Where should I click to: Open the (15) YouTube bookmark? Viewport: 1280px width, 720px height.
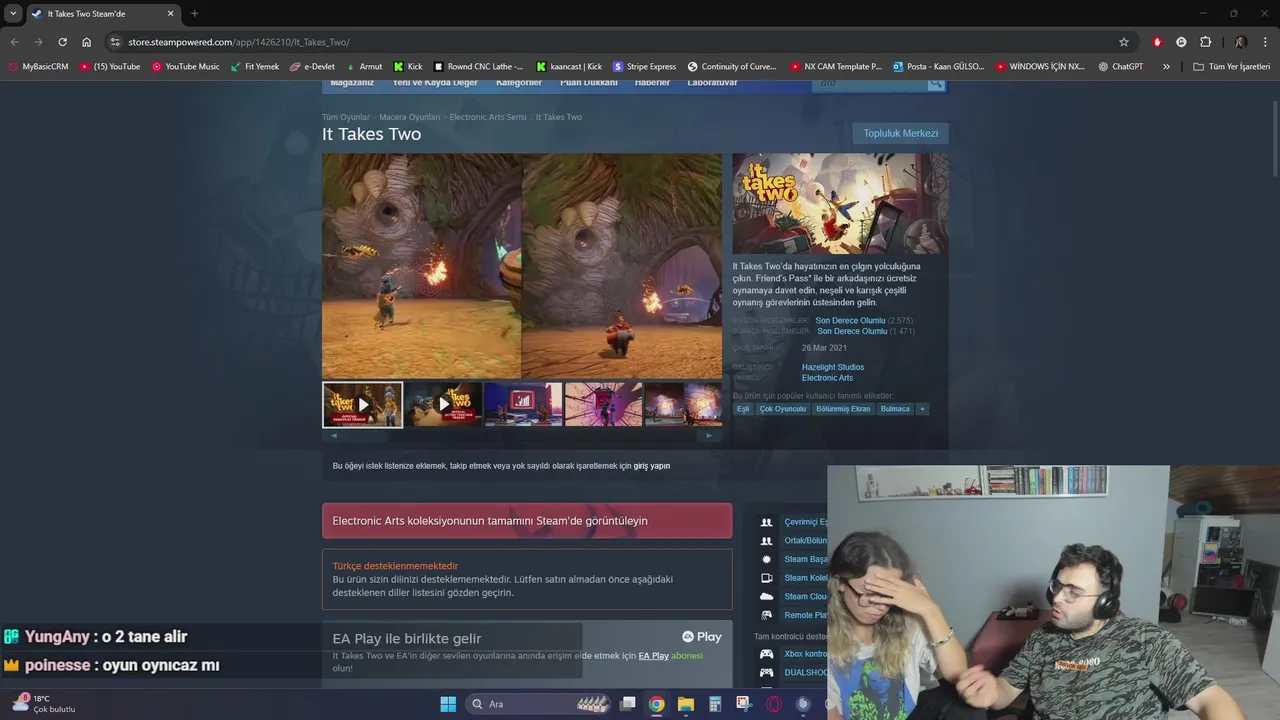point(110,67)
